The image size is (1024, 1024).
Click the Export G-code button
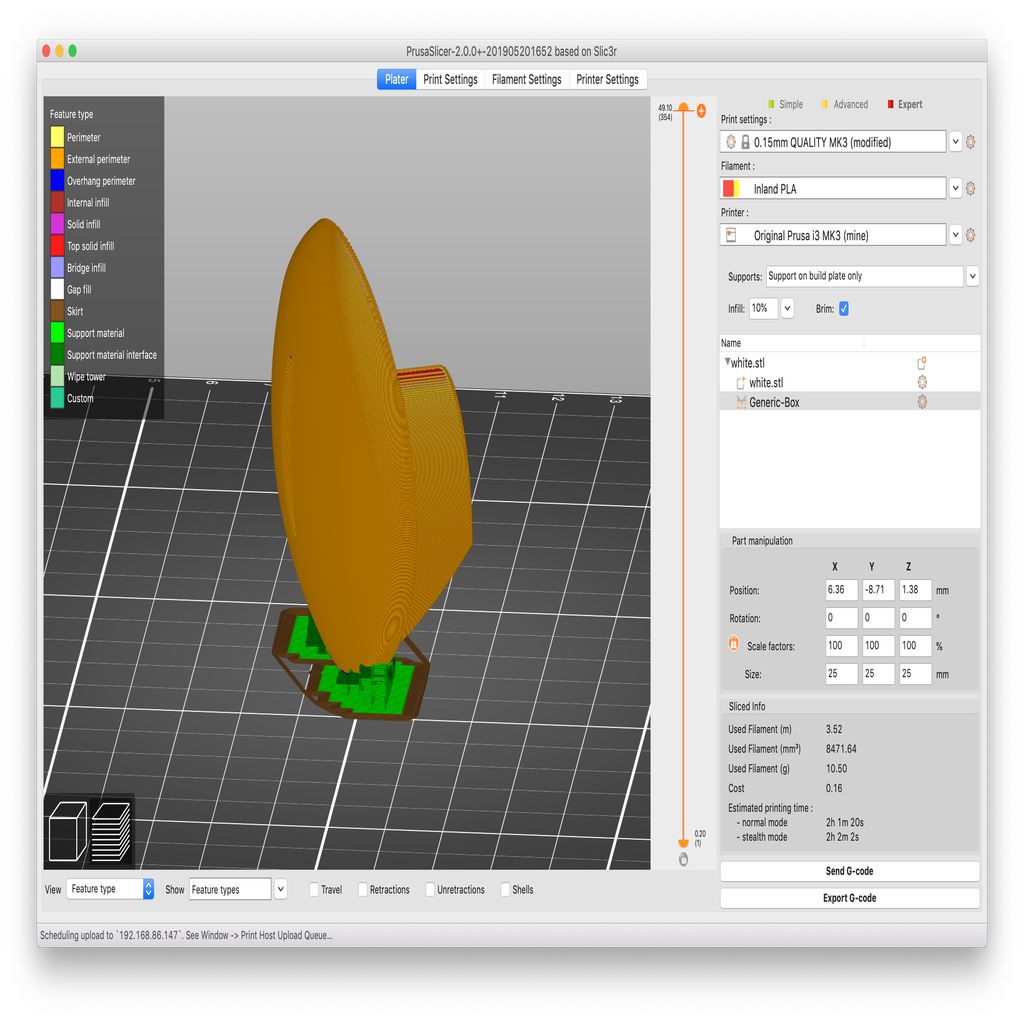point(849,898)
